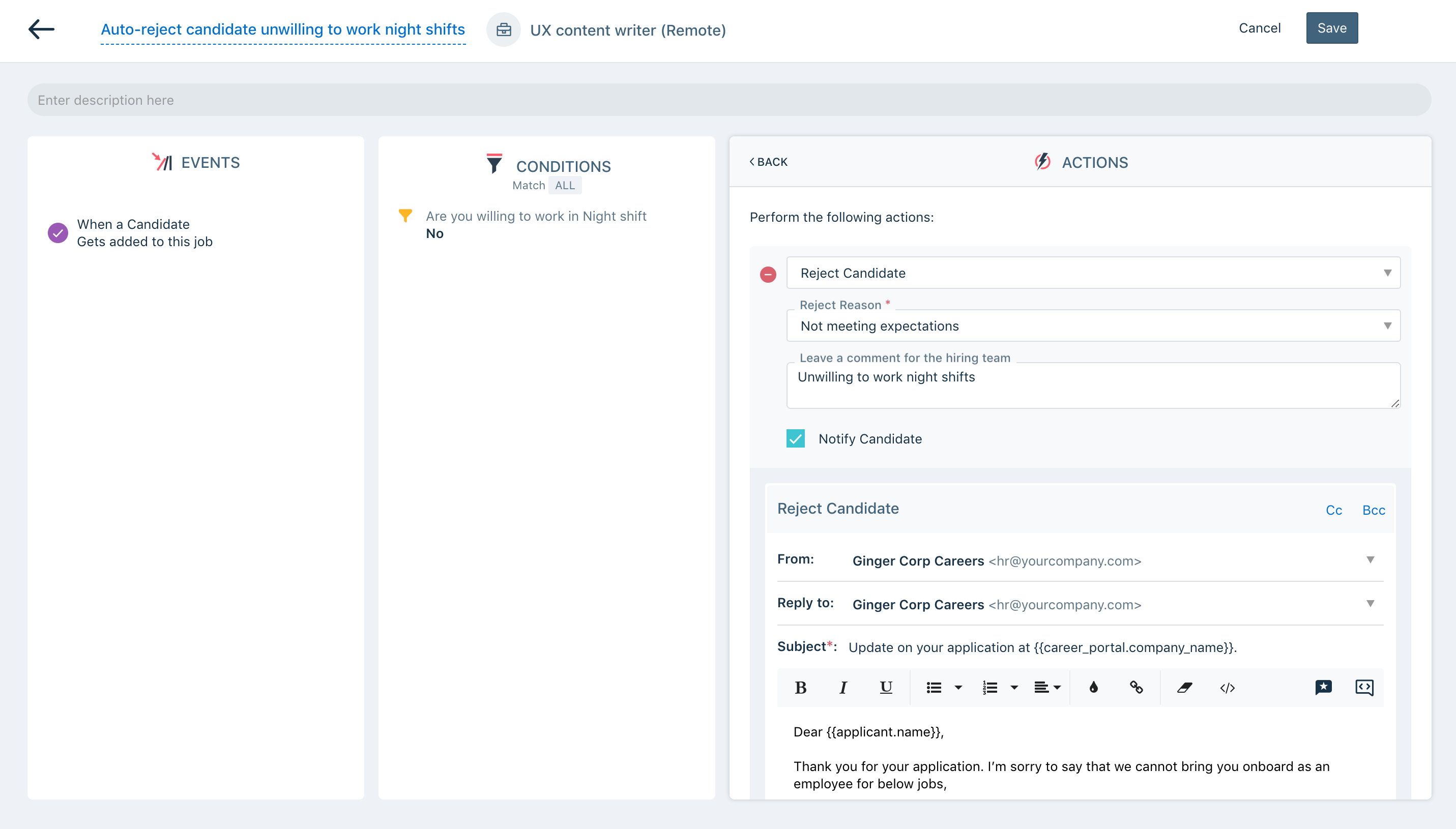Open the Reject Candidate action dropdown
1456x829 pixels.
[1093, 273]
